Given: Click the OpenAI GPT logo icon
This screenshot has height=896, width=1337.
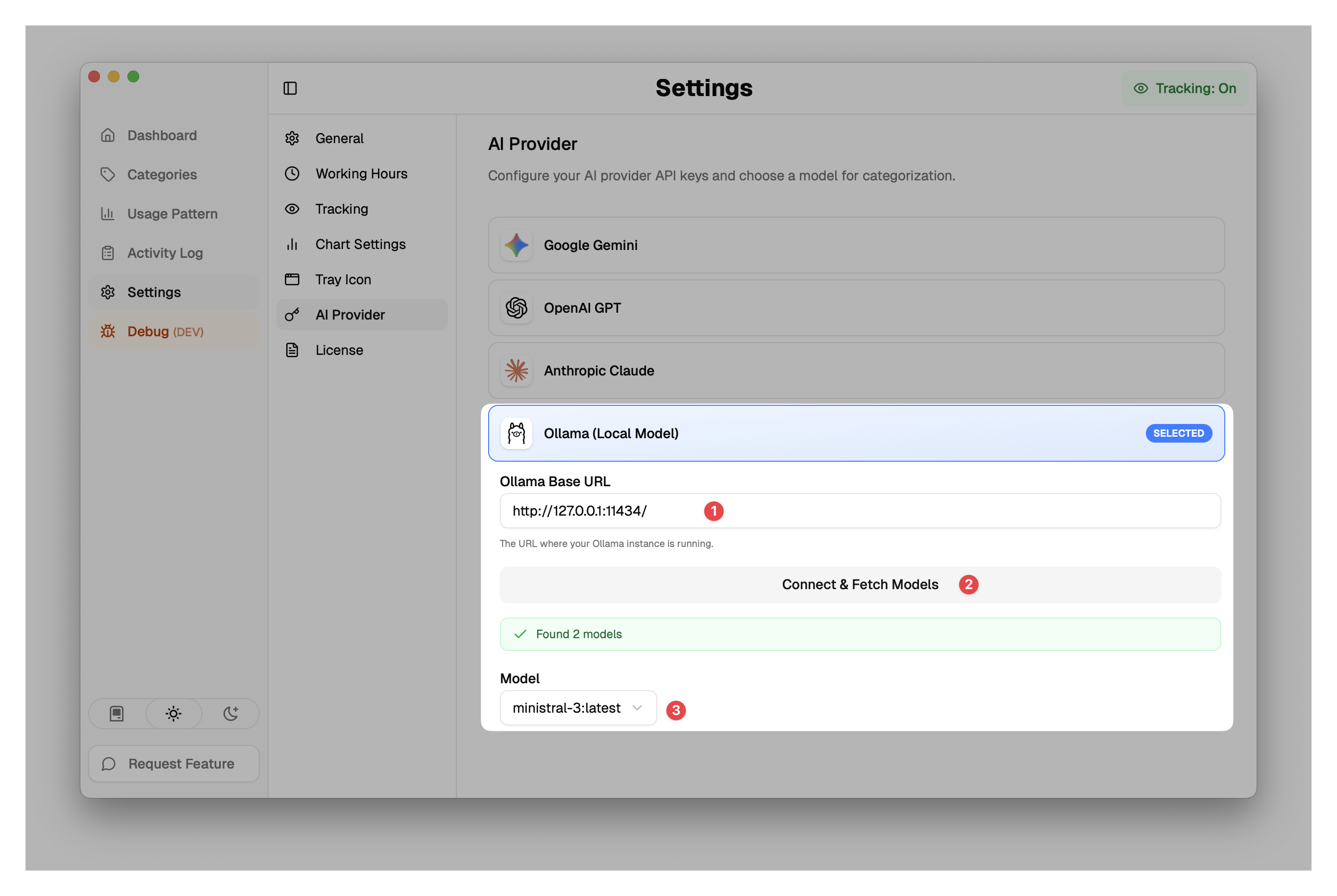Looking at the screenshot, I should pos(516,308).
